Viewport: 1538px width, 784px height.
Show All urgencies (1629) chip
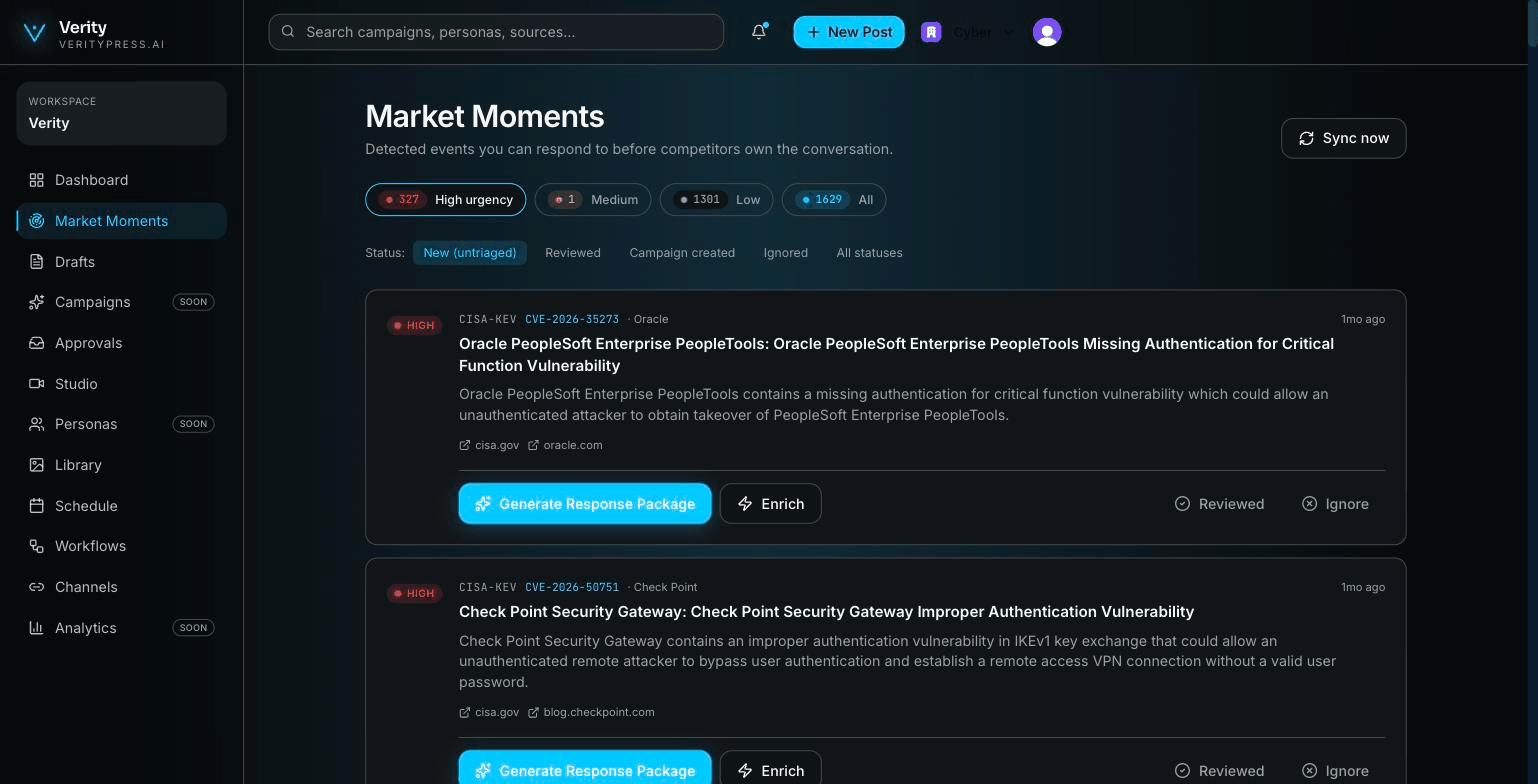click(x=834, y=200)
